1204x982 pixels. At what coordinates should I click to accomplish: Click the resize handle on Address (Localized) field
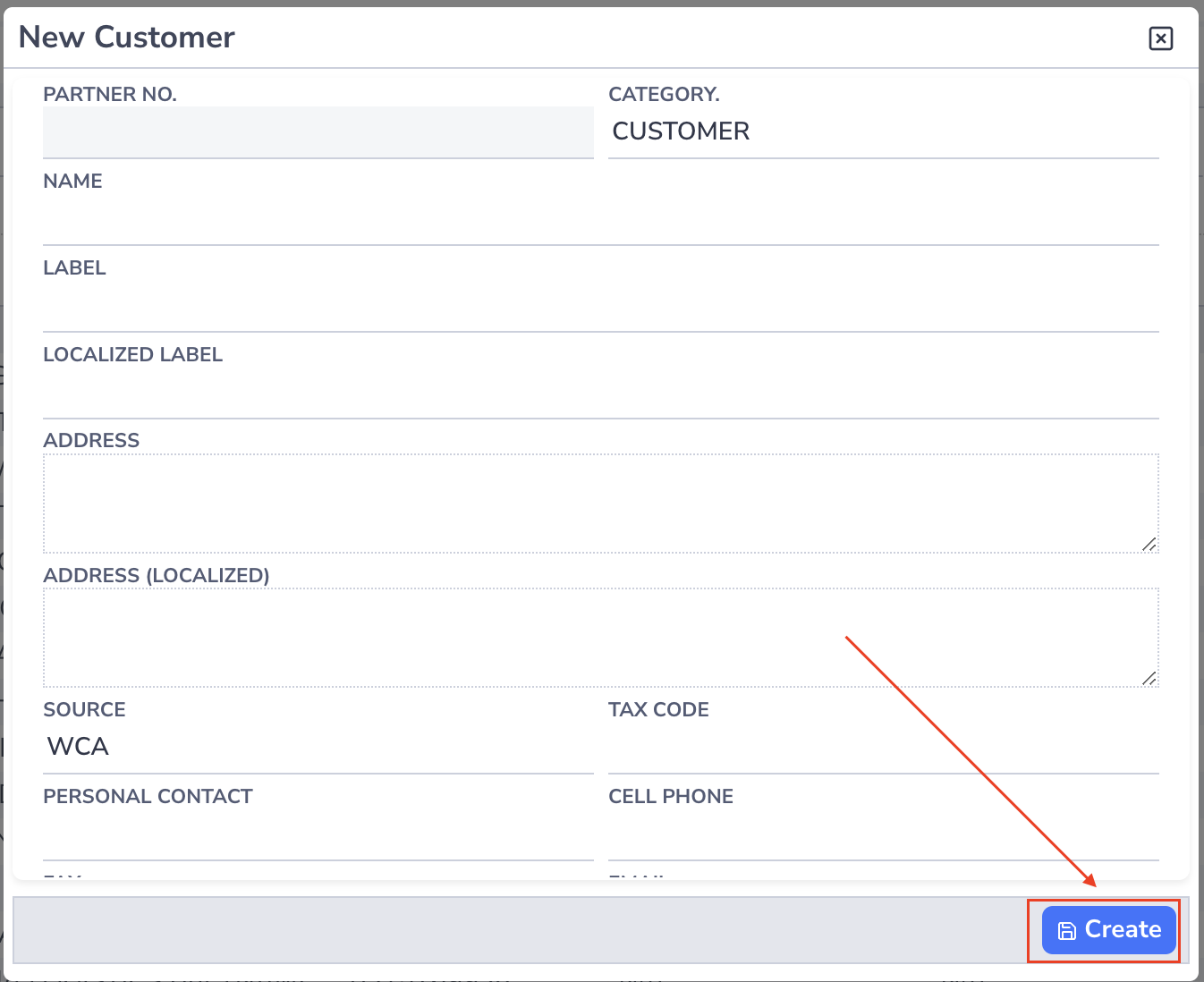coord(1149,679)
